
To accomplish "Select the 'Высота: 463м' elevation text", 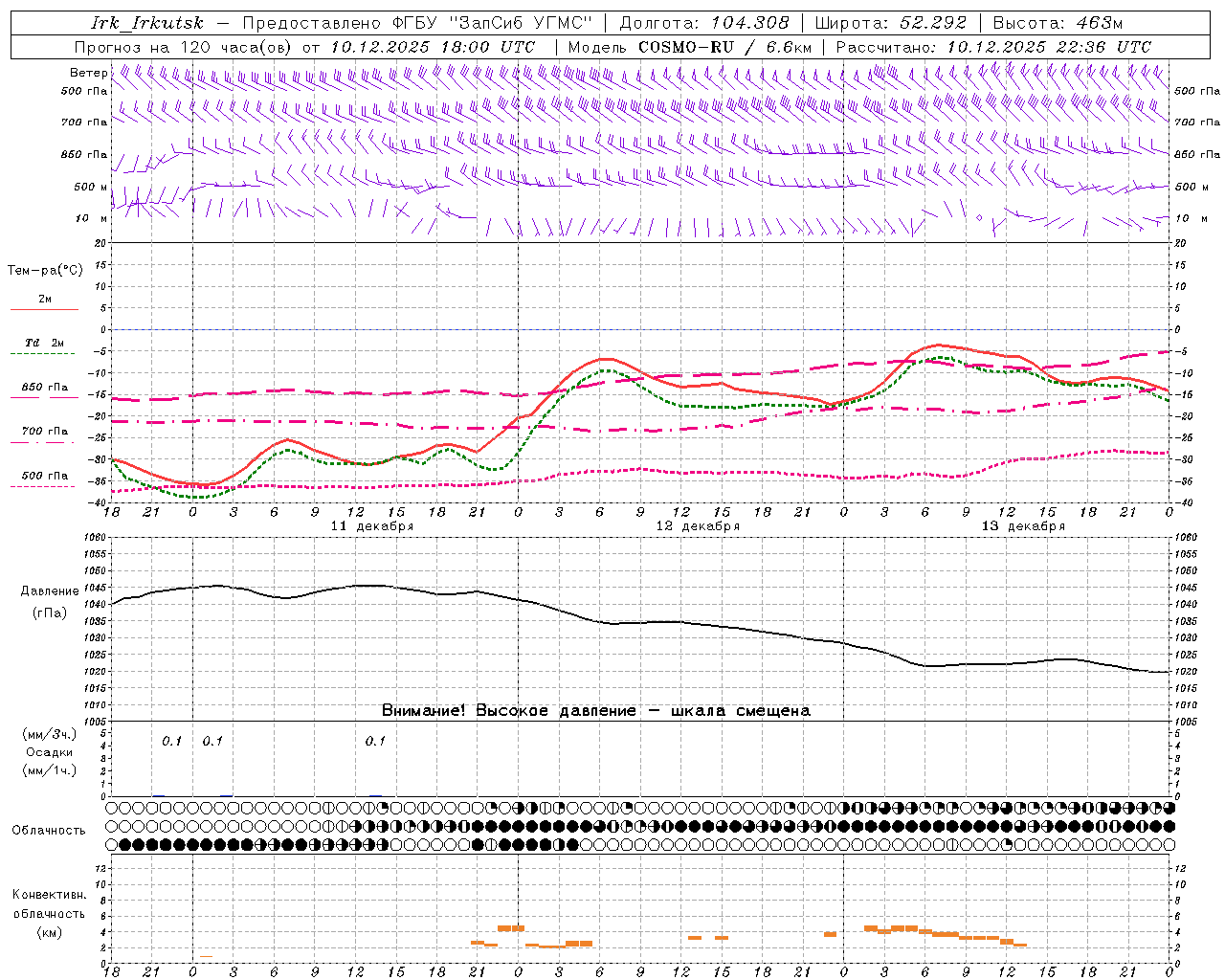I will click(x=1058, y=23).
